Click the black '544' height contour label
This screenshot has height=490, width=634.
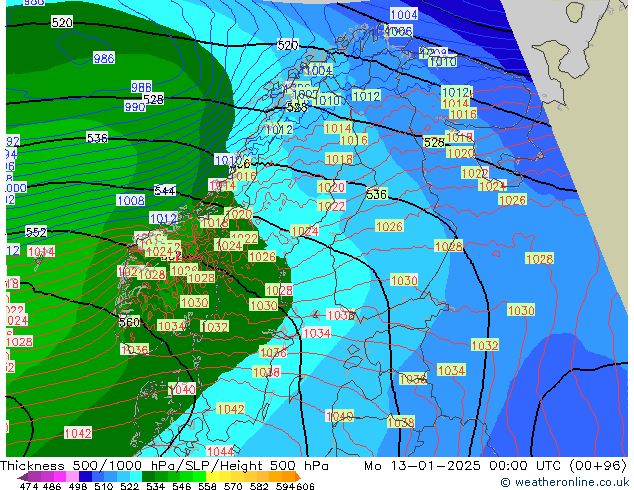[165, 190]
